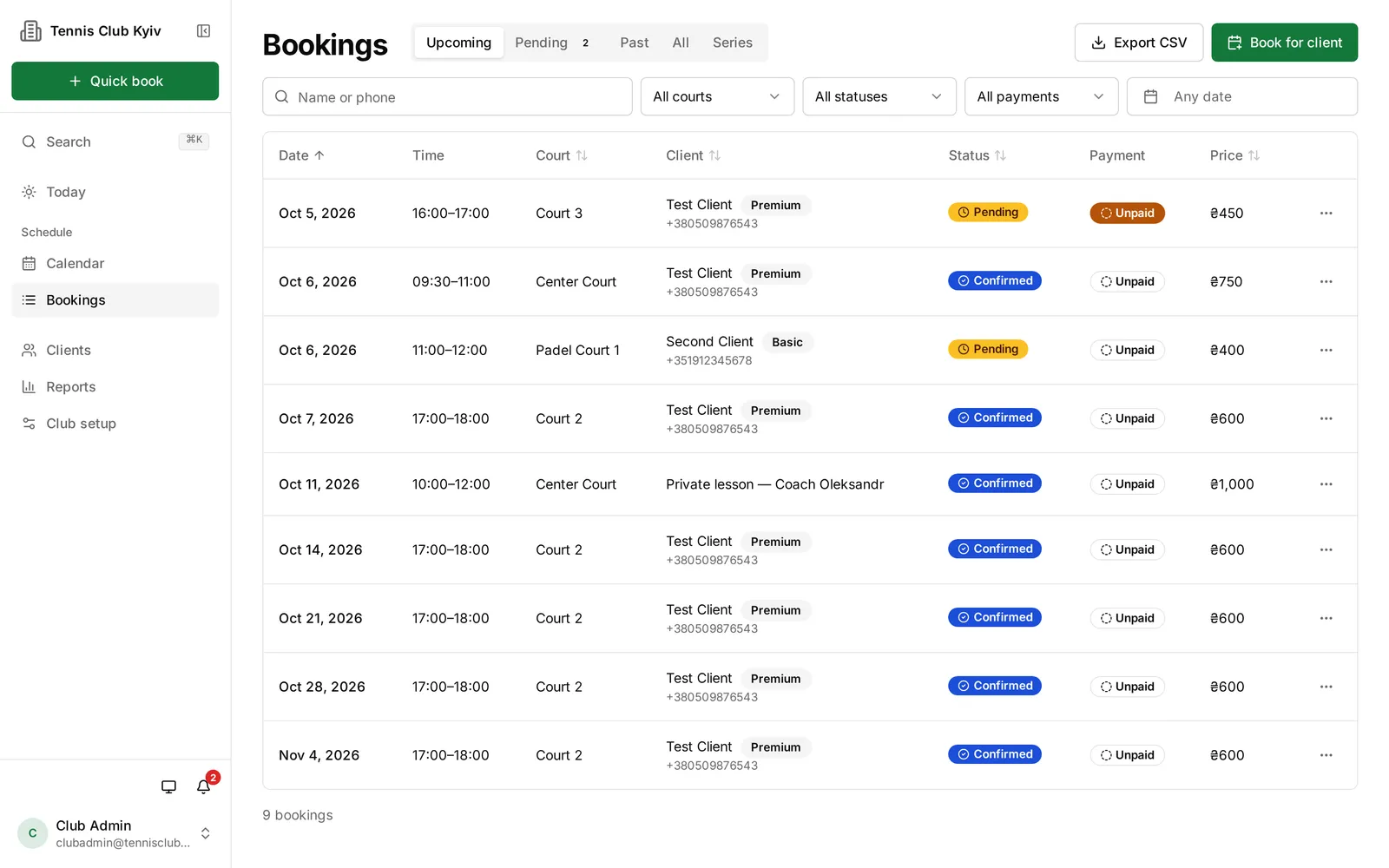The height and width of the screenshot is (868, 1389).
Task: Open actions menu for Oct 14 booking
Action: 1326,550
